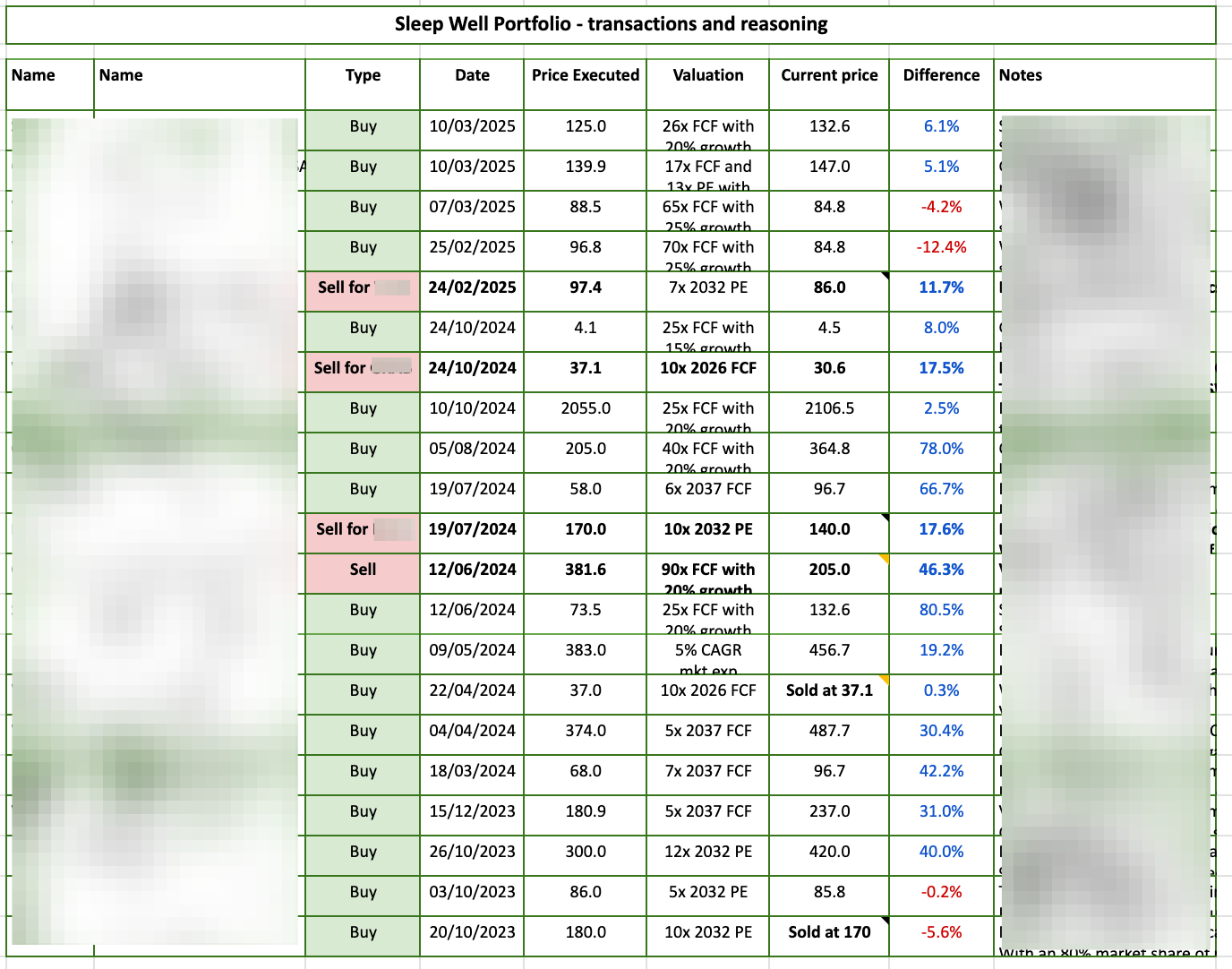Select the '7x 2037 FCF' valuation cell

(x=708, y=776)
